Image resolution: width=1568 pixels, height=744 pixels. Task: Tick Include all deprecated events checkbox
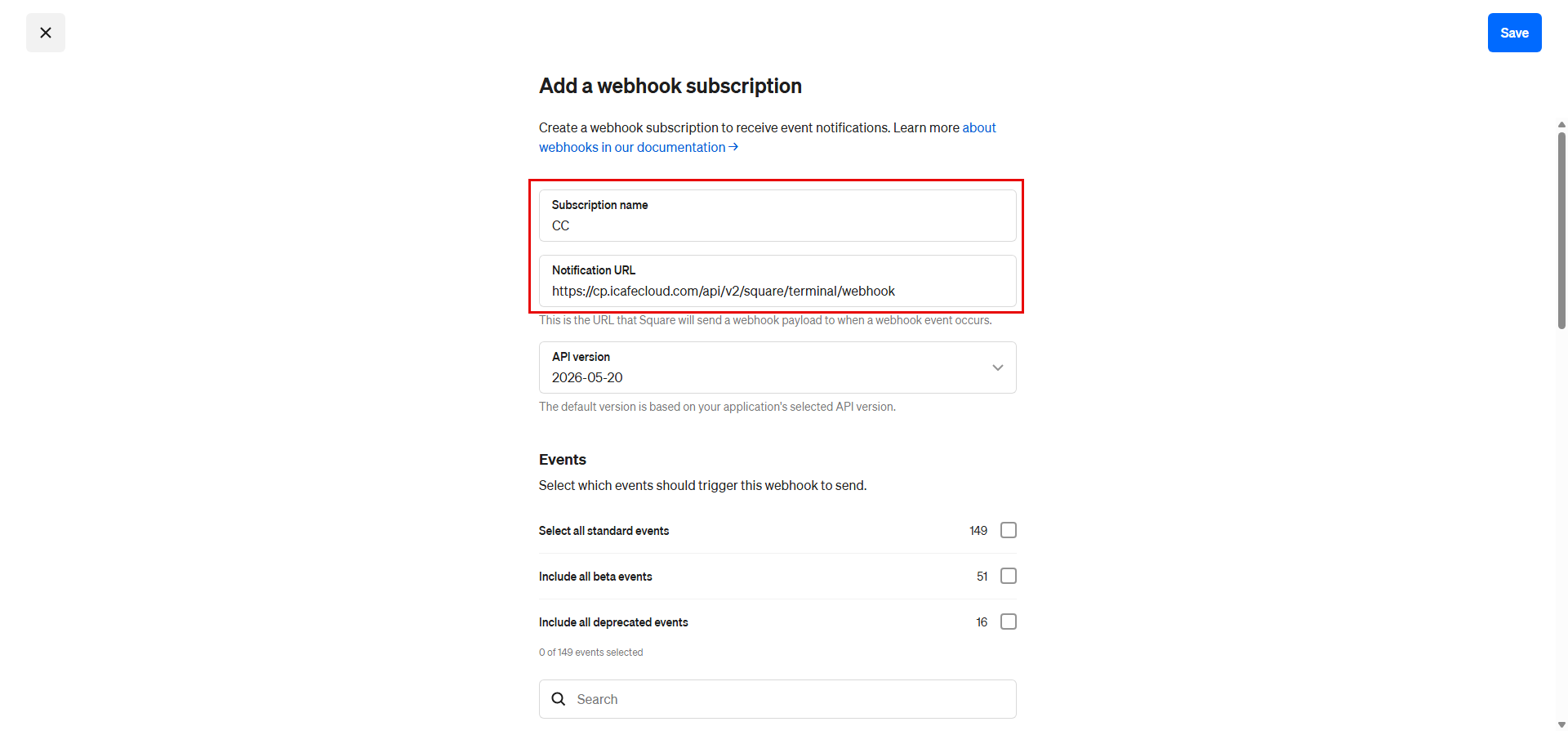(1009, 621)
